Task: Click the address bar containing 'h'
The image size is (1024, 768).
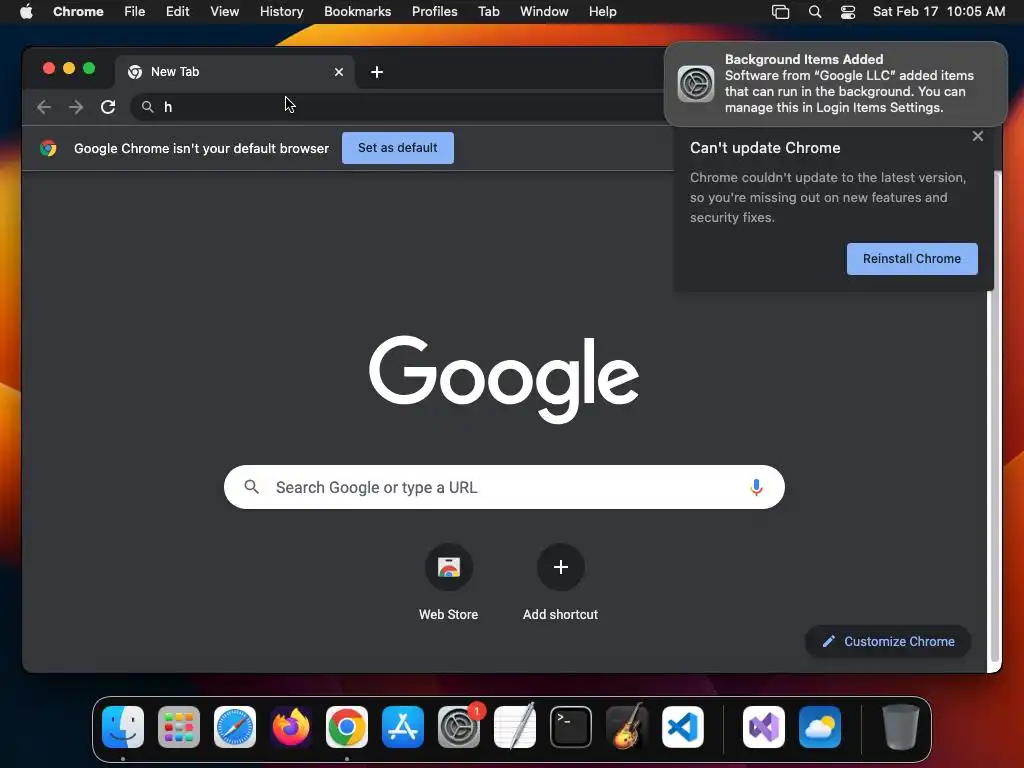Action: point(398,107)
